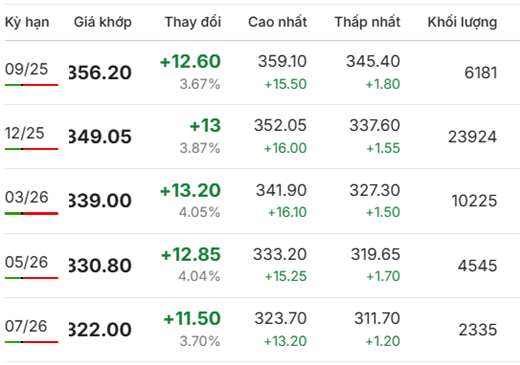Select the 09/25 contract term
520x365 pixels.
click(26, 69)
